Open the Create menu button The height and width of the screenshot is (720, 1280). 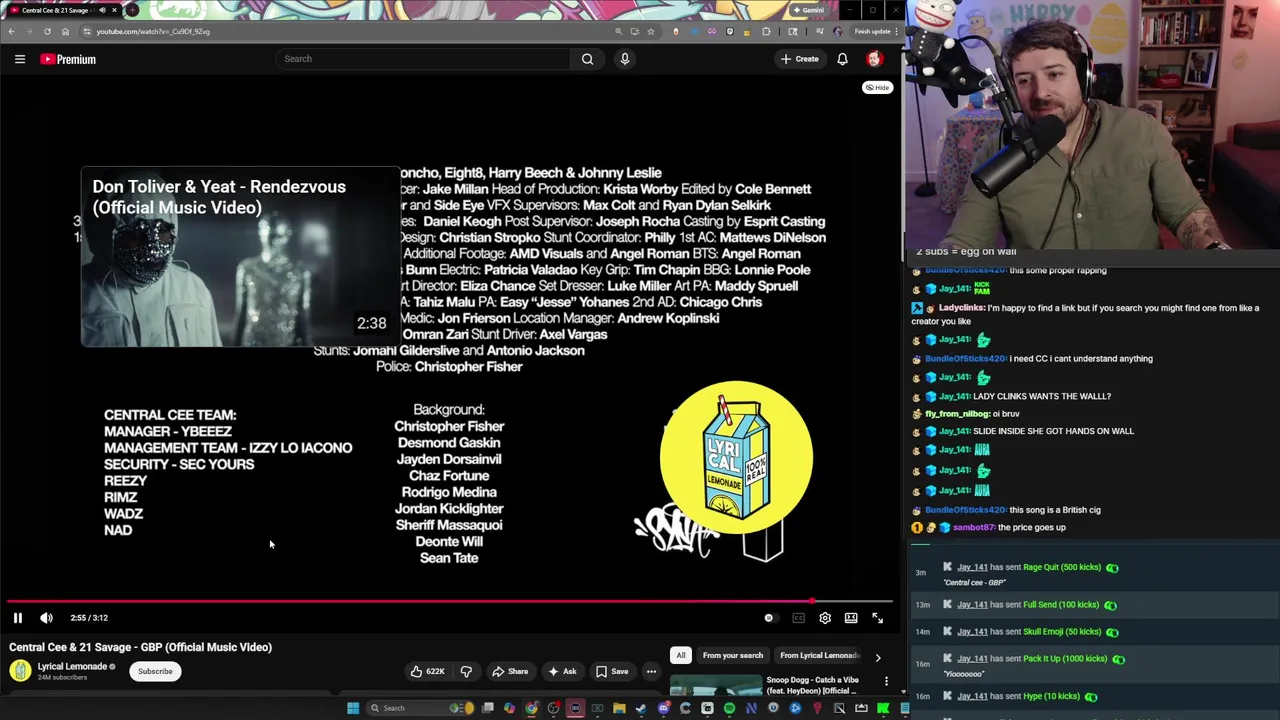pos(799,59)
